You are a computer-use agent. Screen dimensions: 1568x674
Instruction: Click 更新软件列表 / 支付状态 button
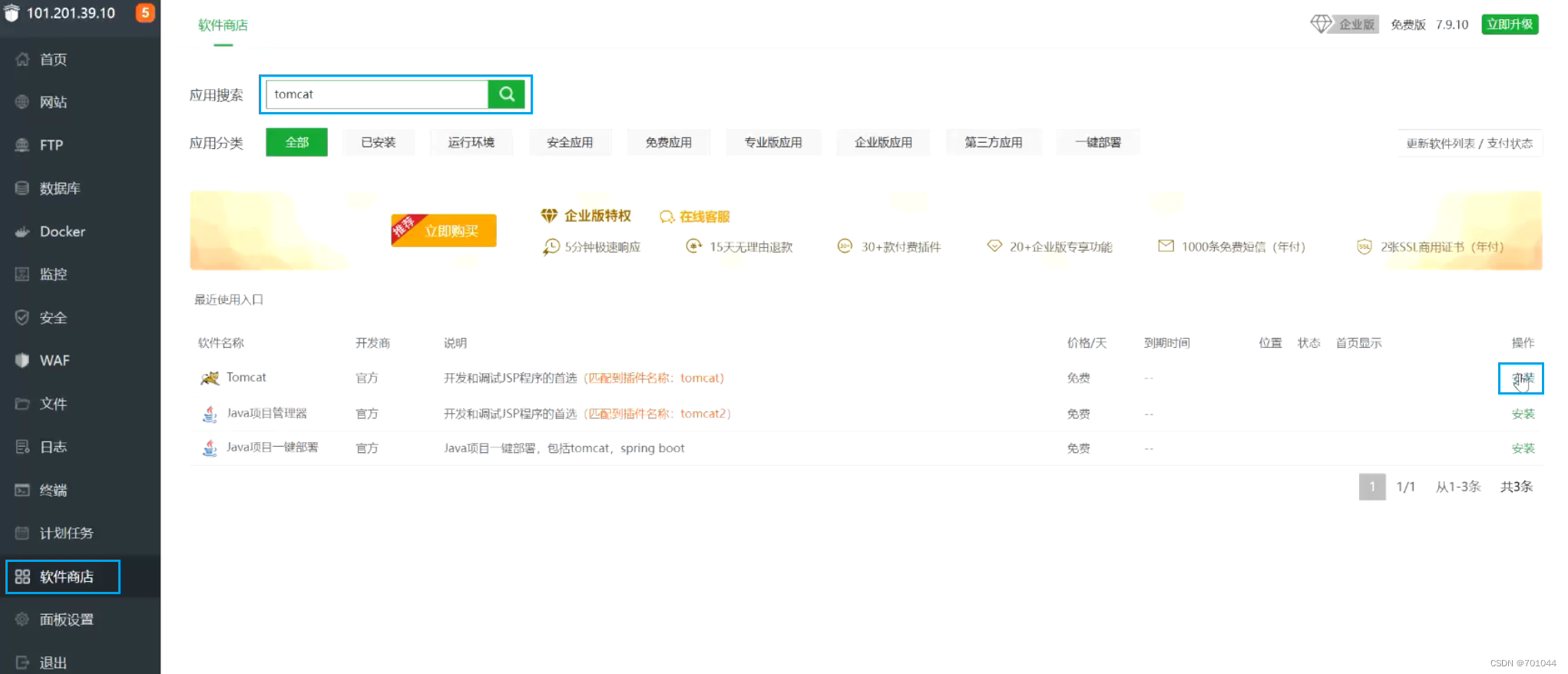[1469, 143]
